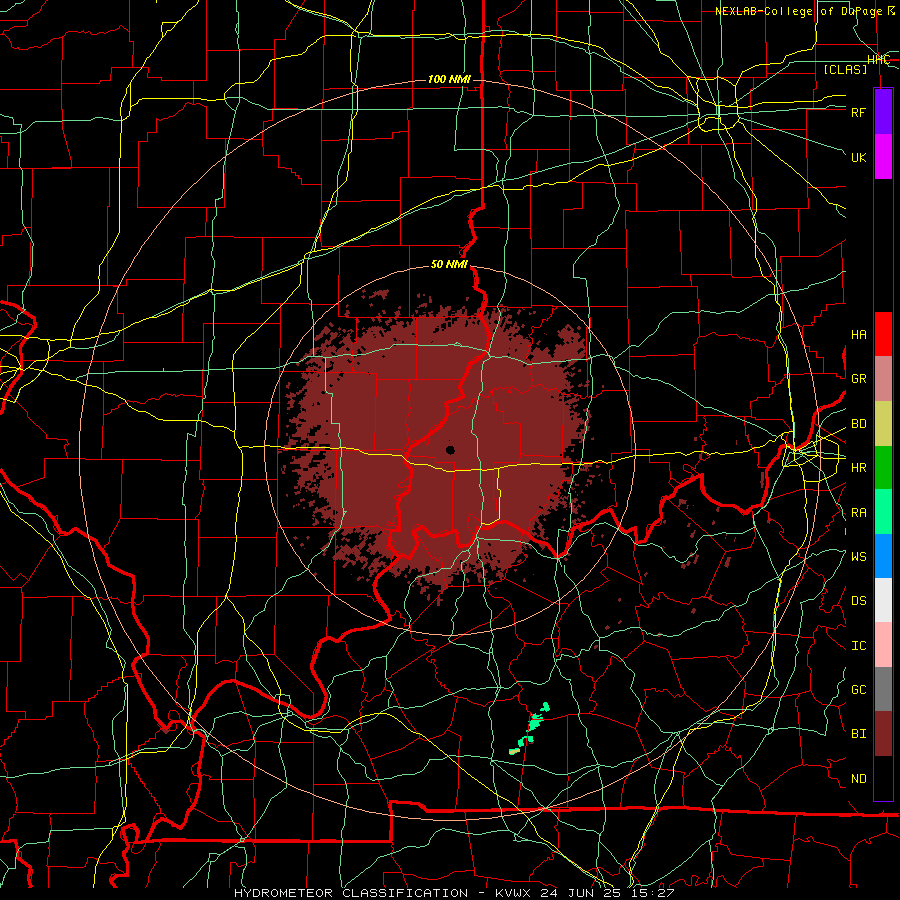Click the WS legend label
The image size is (900, 900).
tap(858, 557)
